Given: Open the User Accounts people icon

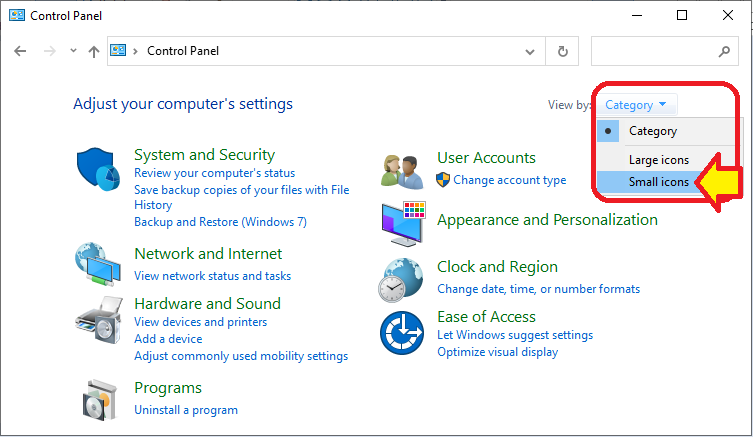Looking at the screenshot, I should pos(402,171).
